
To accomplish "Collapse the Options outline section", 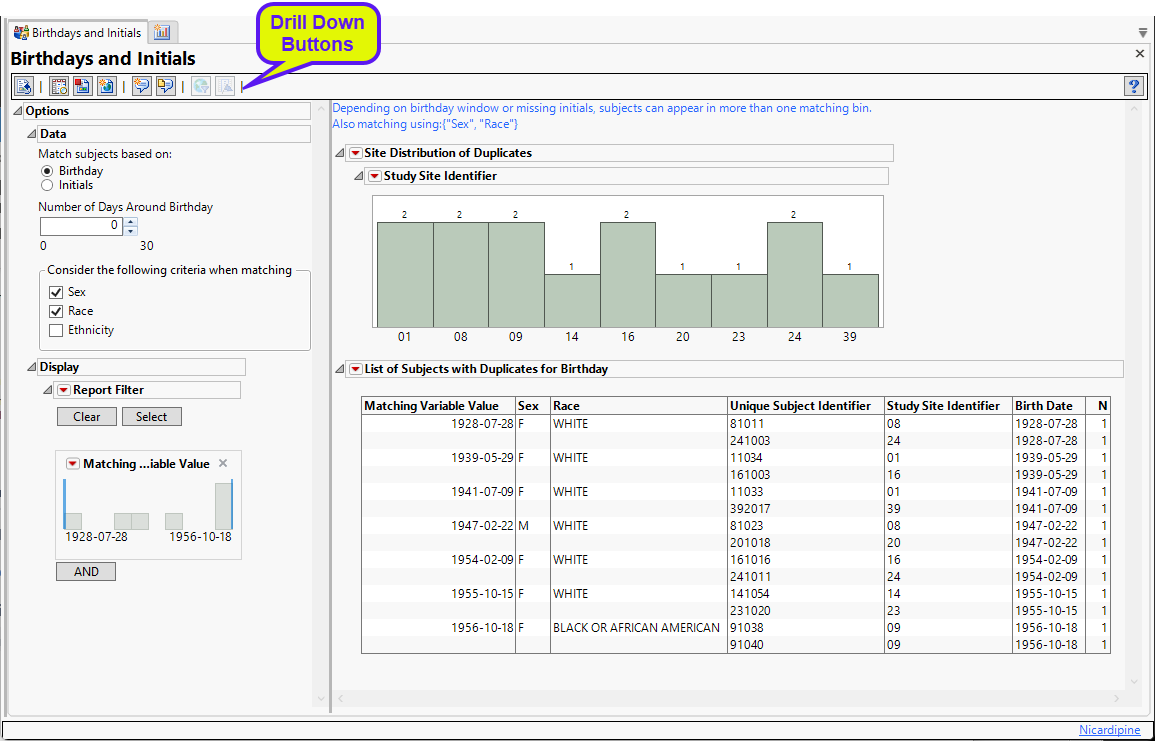I will [x=18, y=111].
